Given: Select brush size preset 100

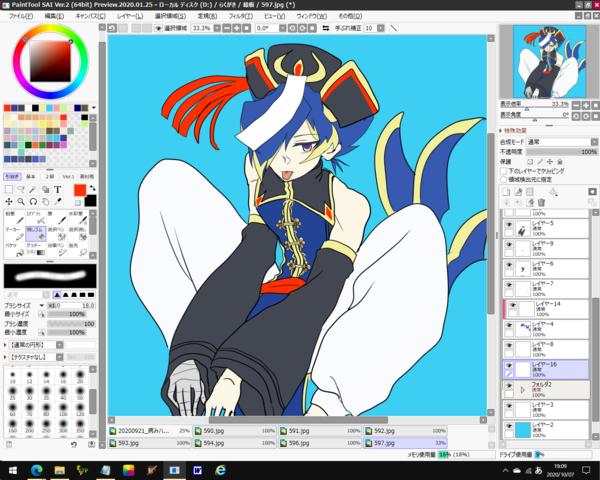Looking at the screenshot, I should pos(63,410).
